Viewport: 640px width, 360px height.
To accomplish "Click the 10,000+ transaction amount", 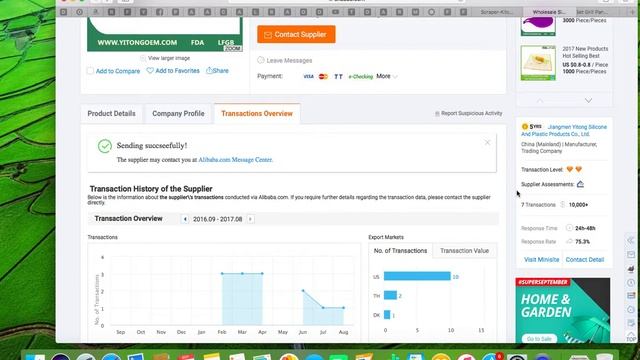I will pos(578,205).
